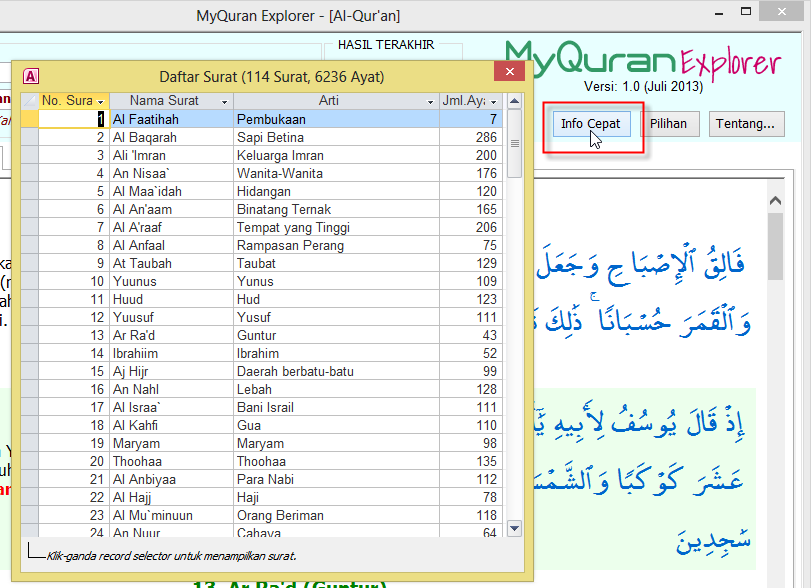The image size is (811, 588).
Task: Click the scroll down arrow of the surah list
Action: pos(515,528)
